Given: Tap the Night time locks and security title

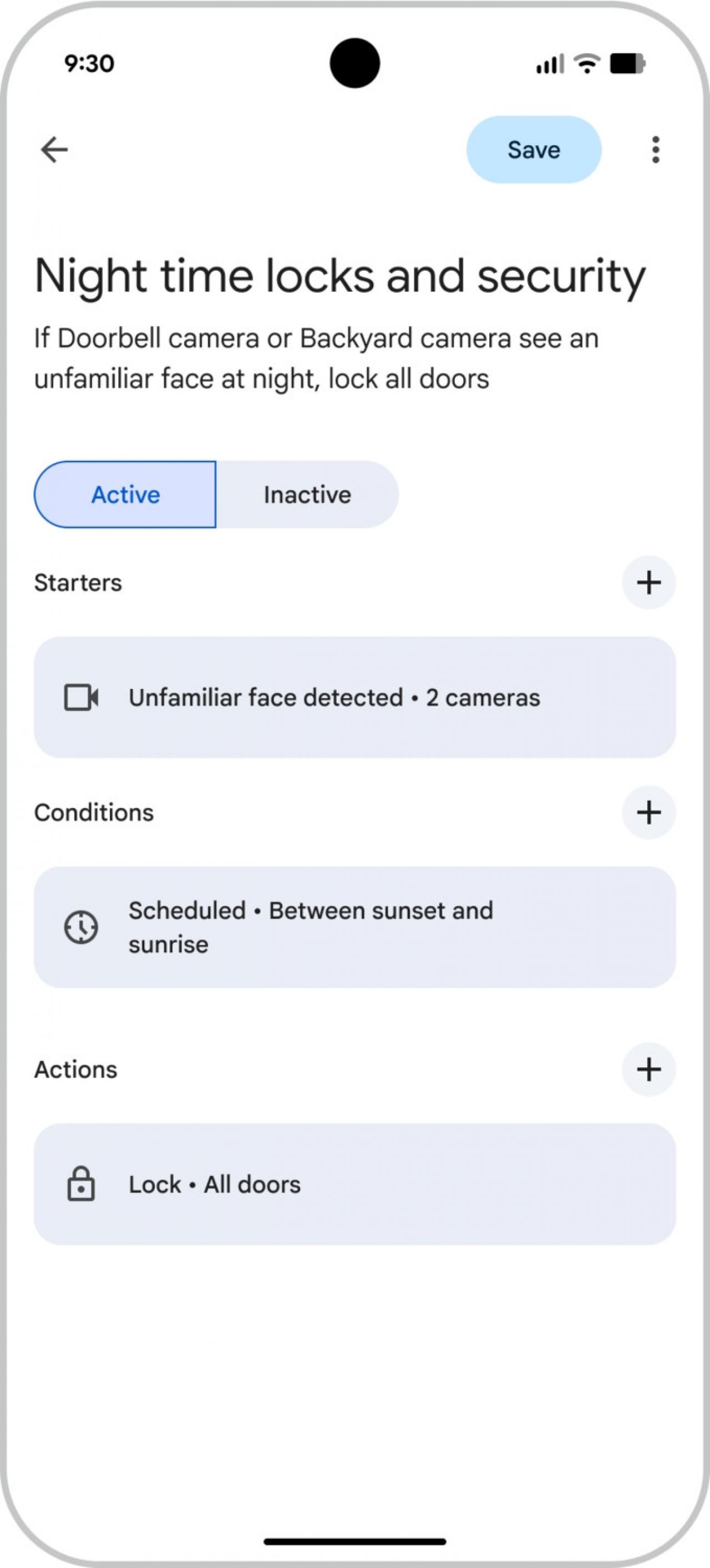Looking at the screenshot, I should point(340,276).
